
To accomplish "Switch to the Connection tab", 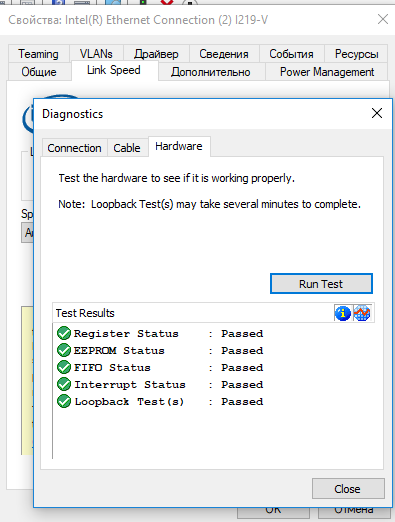I will click(74, 148).
